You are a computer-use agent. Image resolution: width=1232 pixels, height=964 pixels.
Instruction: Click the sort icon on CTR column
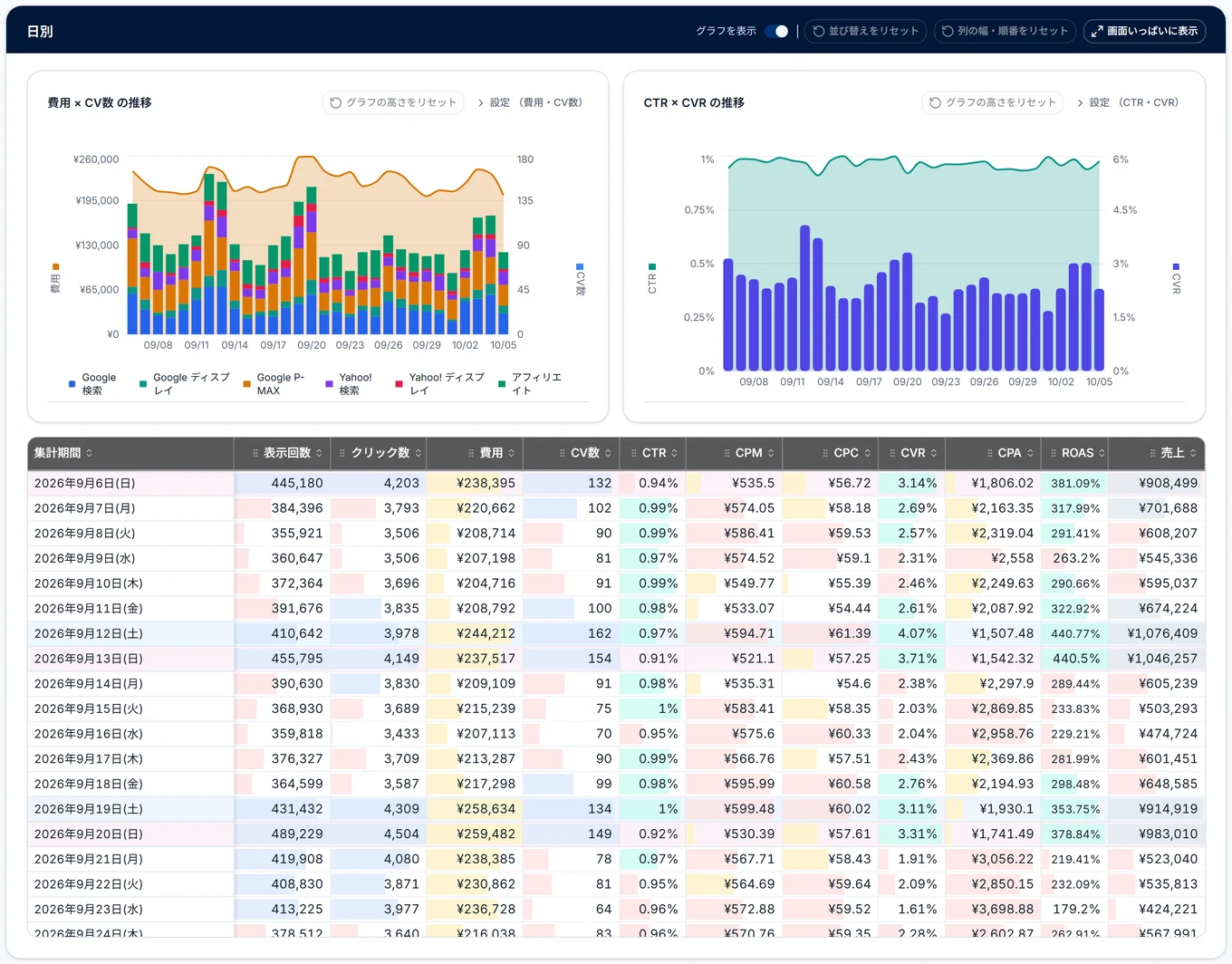675,453
